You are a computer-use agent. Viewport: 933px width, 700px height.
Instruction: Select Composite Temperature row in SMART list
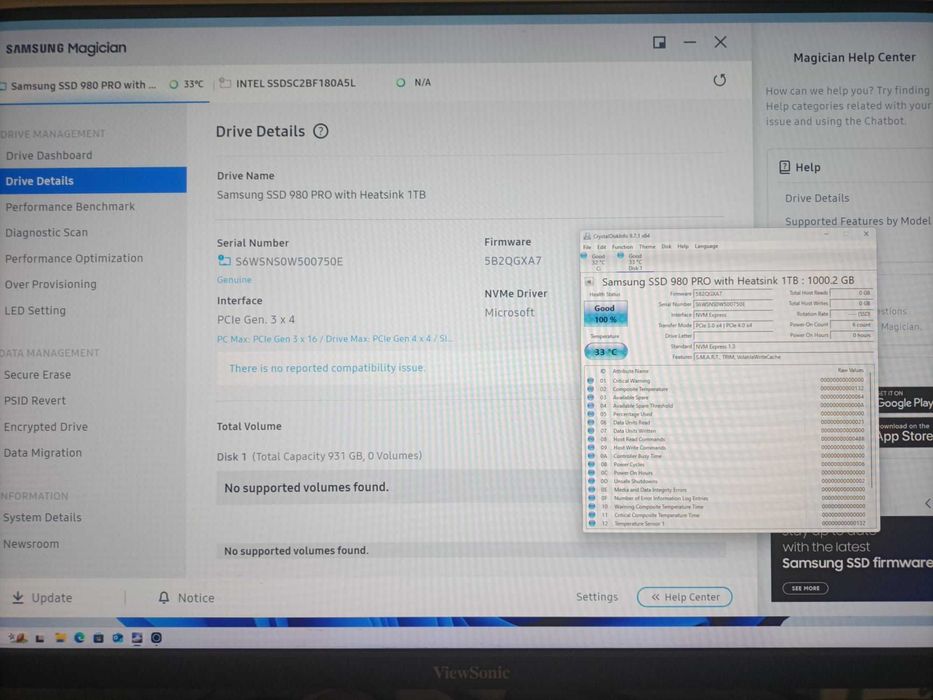(726, 389)
